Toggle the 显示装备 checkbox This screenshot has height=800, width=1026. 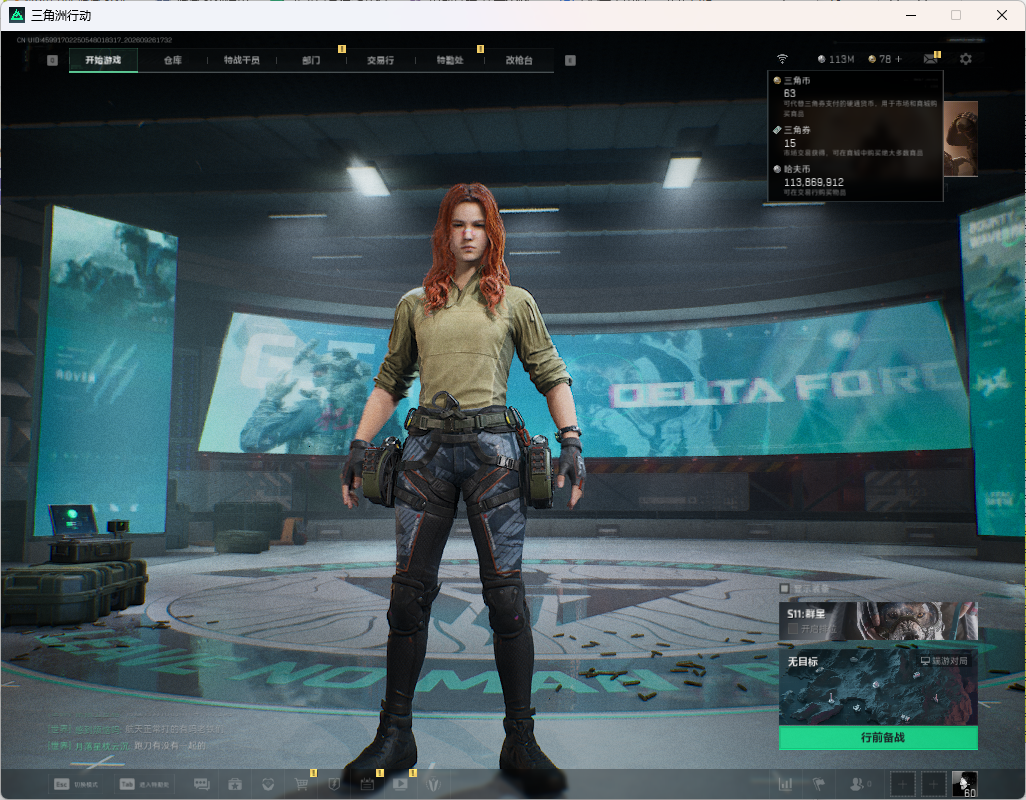point(785,589)
